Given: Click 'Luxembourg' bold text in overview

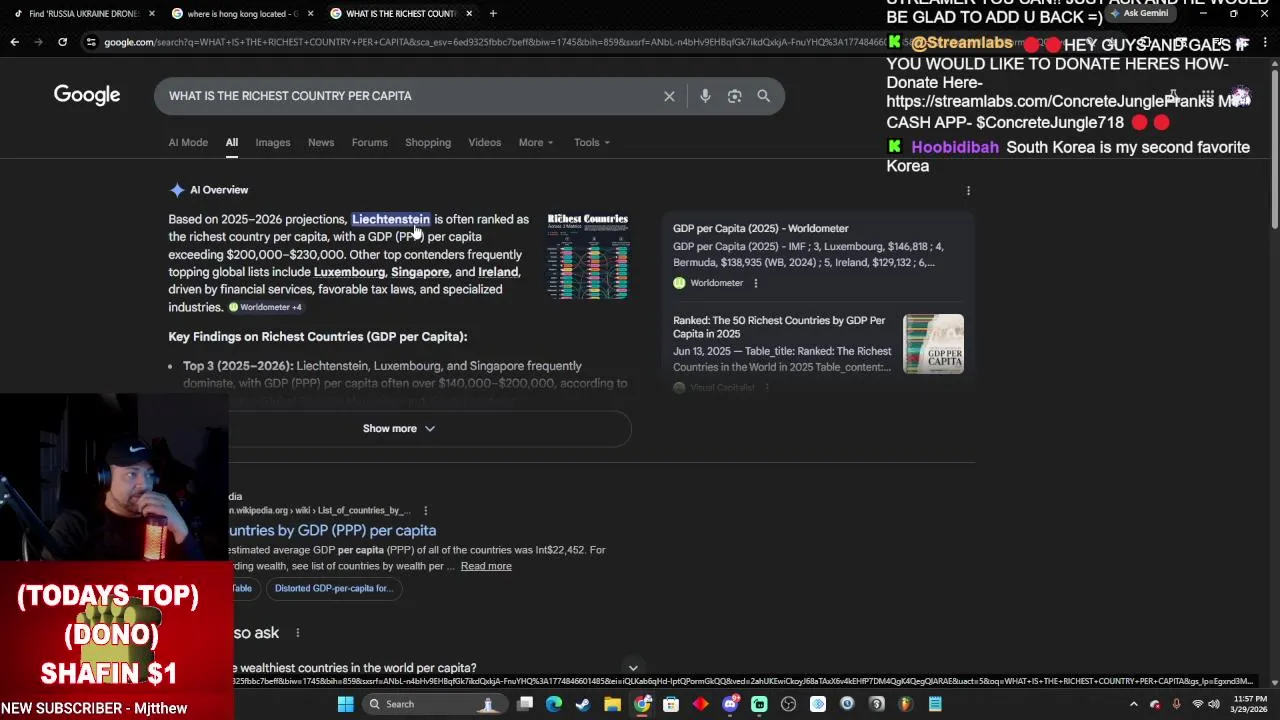Looking at the screenshot, I should [x=349, y=272].
